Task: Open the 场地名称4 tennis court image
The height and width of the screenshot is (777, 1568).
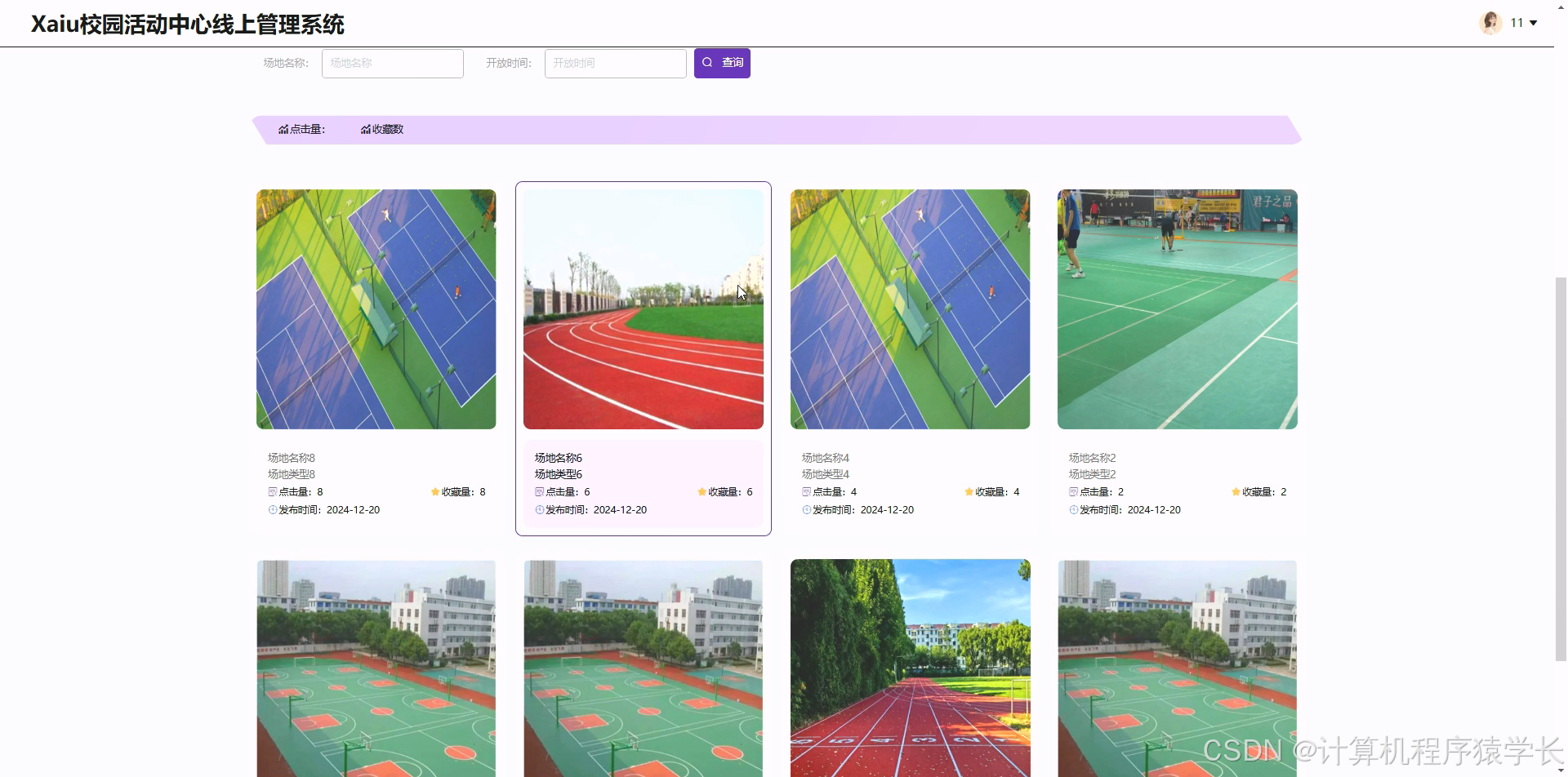Action: coord(911,309)
